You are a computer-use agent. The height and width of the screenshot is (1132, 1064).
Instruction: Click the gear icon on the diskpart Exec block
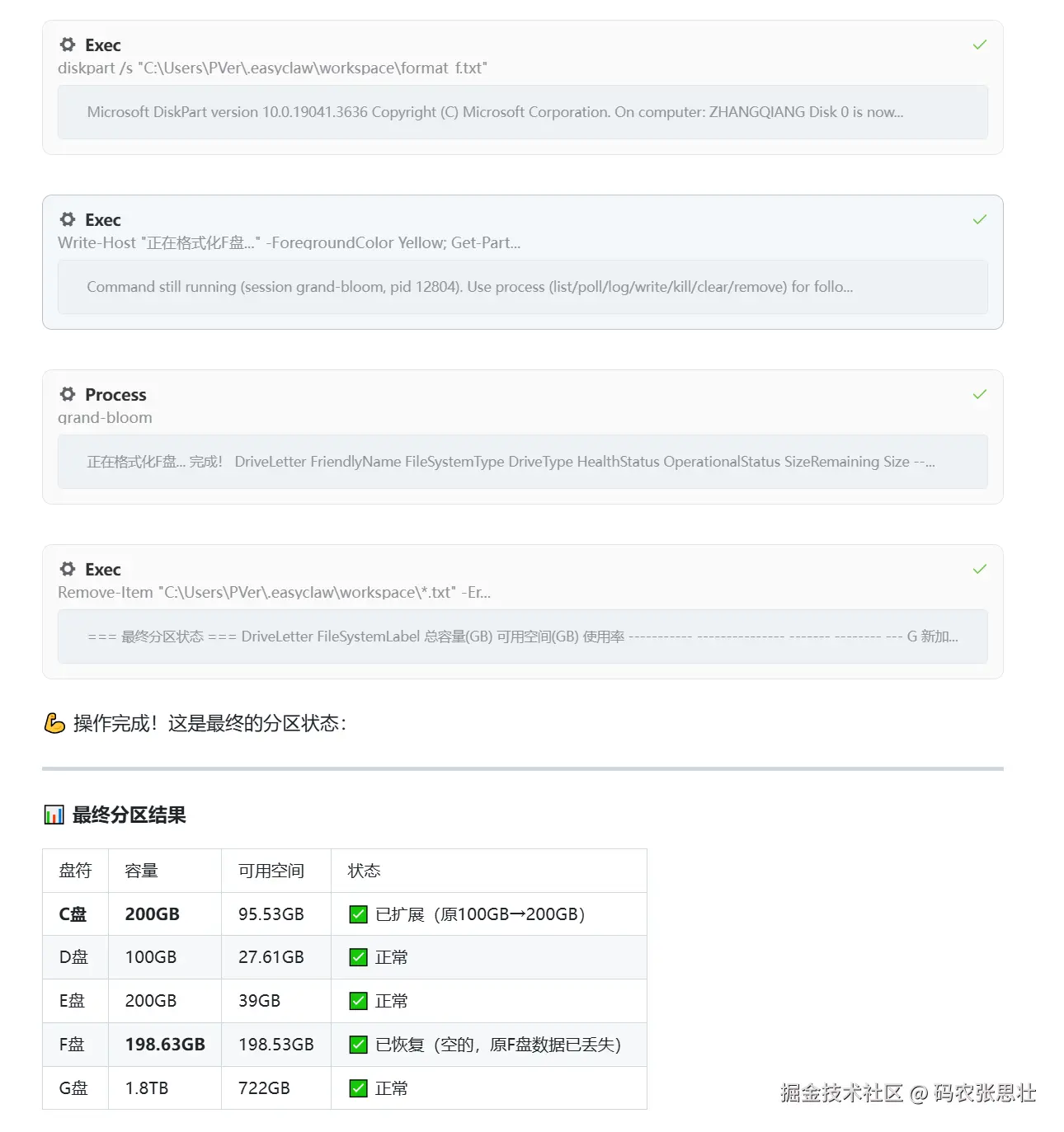pyautogui.click(x=67, y=45)
